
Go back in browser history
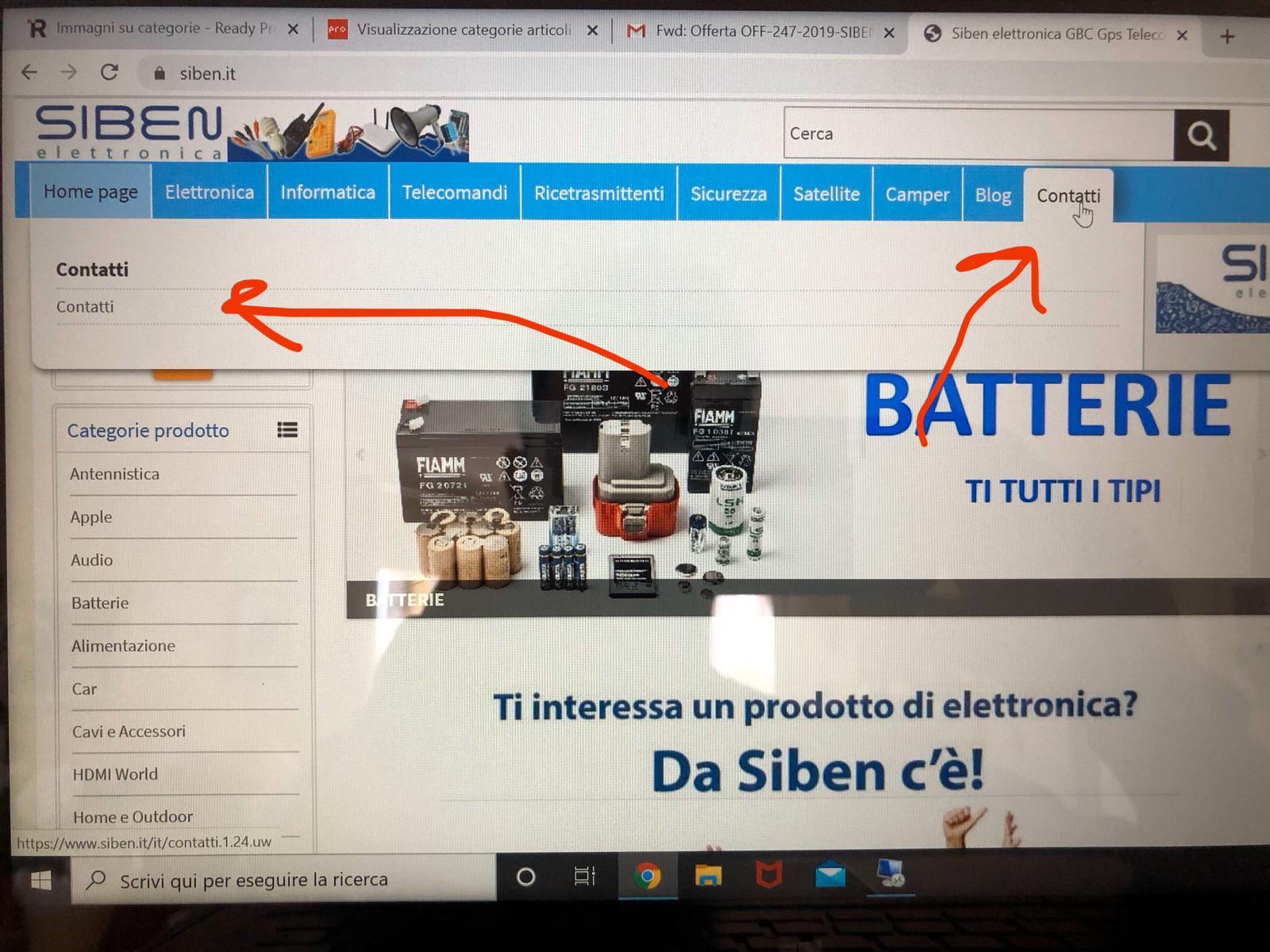pos(29,72)
